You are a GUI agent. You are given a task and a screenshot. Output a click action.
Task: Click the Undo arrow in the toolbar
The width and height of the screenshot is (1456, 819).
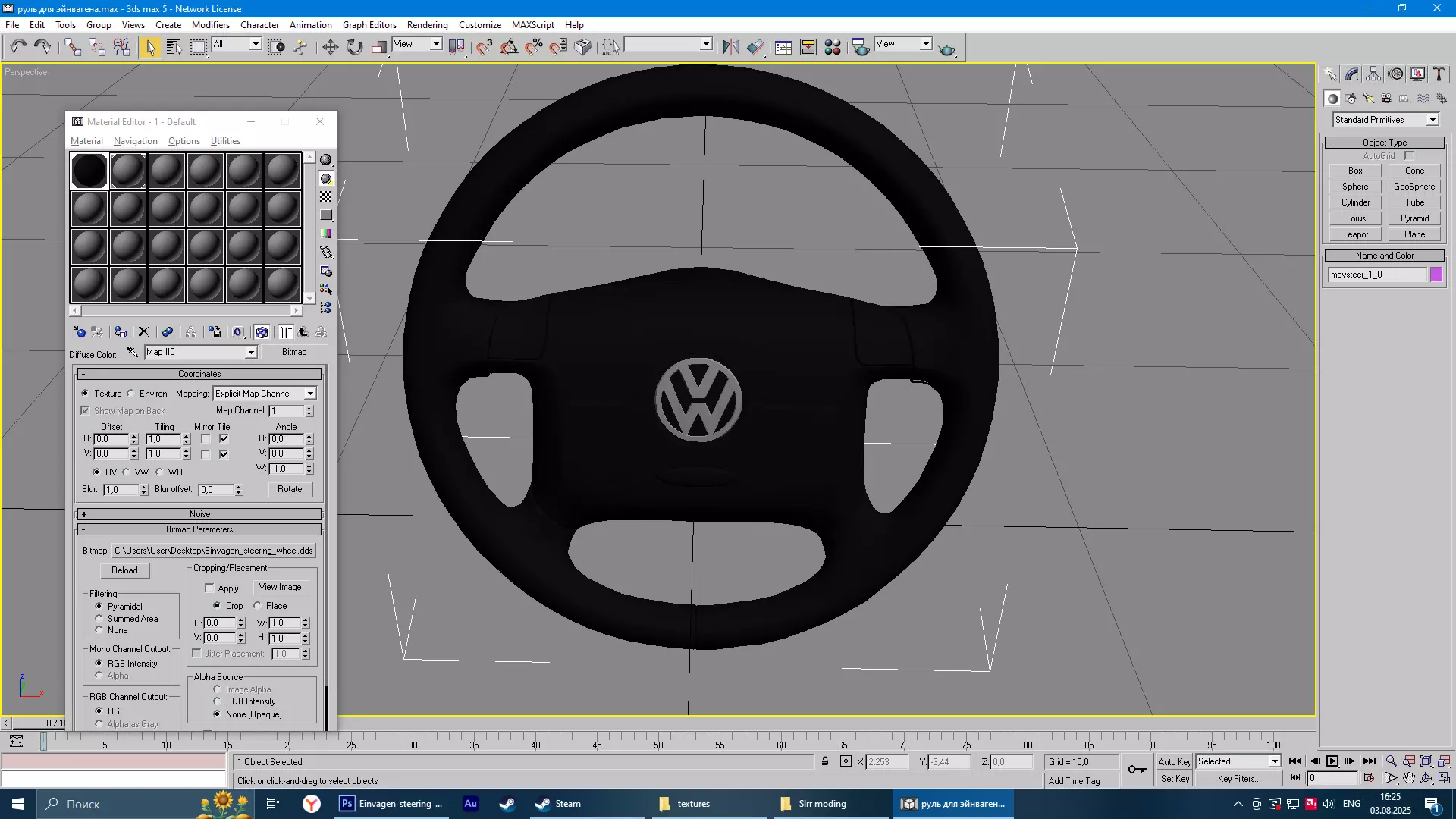point(17,47)
